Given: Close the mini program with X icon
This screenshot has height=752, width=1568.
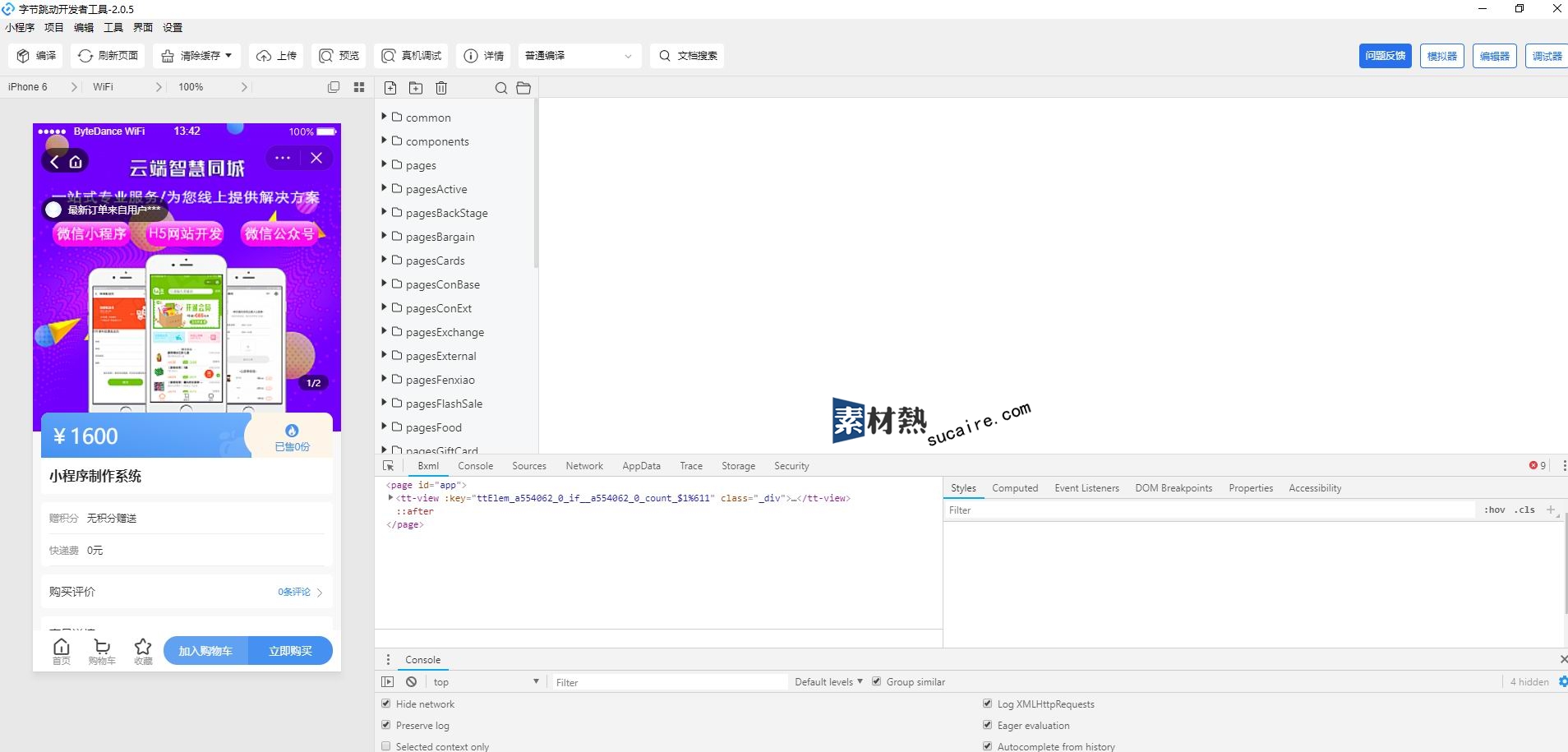Looking at the screenshot, I should (316, 158).
